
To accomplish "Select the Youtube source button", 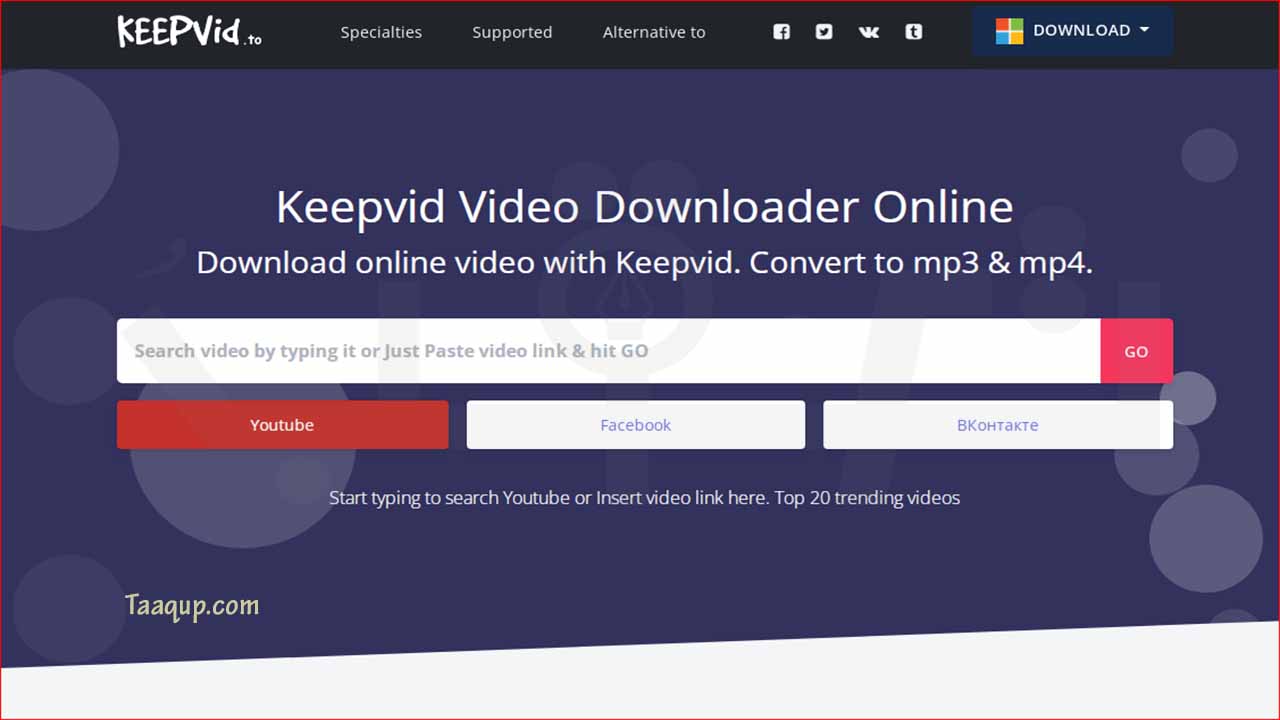I will pyautogui.click(x=282, y=425).
